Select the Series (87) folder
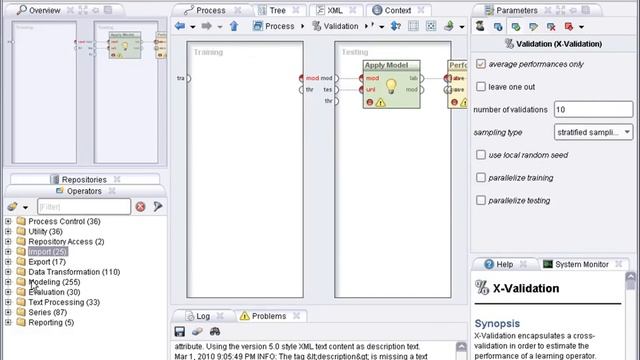Screen dimensions: 640x360 click(x=47, y=312)
